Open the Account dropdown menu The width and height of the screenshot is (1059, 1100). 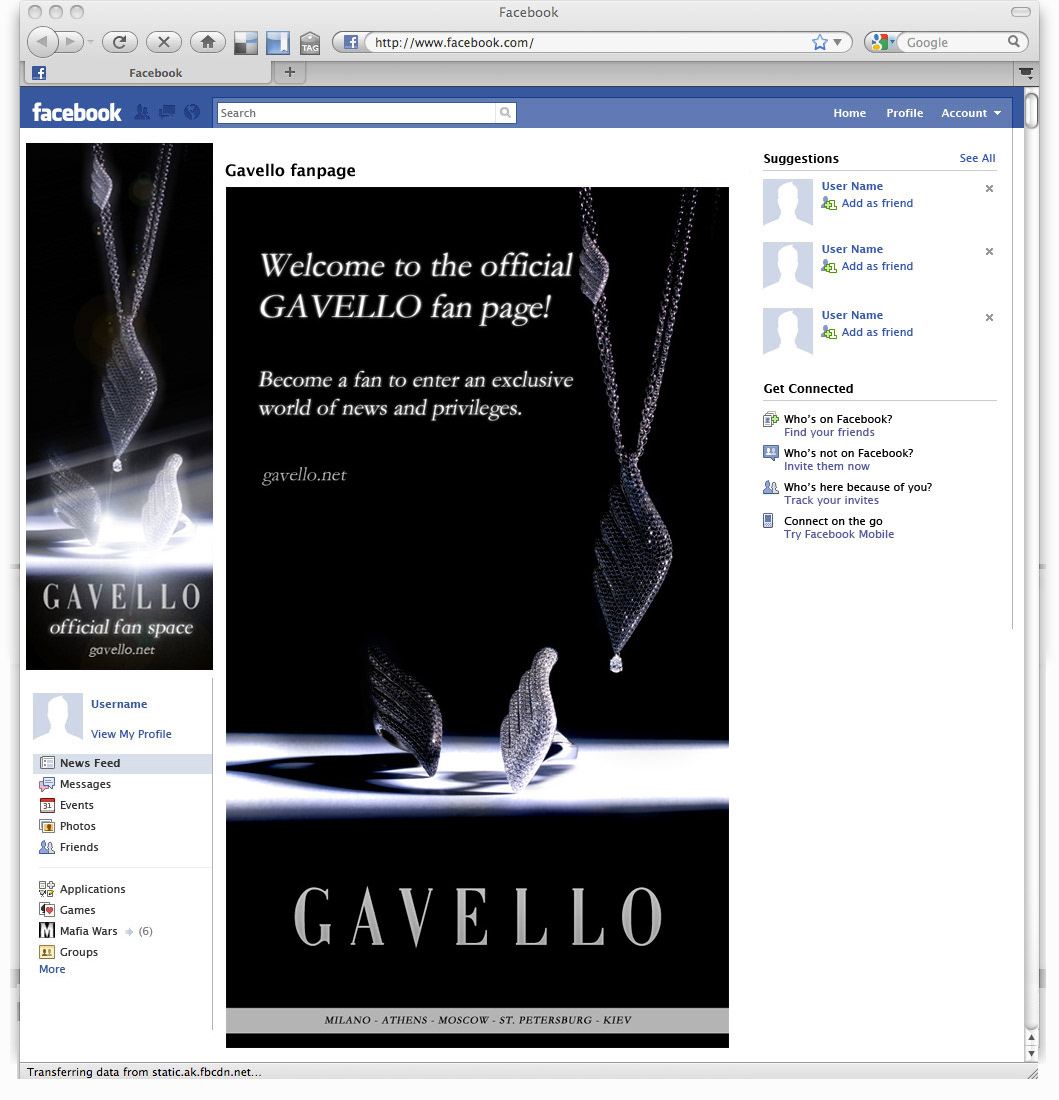coord(971,113)
